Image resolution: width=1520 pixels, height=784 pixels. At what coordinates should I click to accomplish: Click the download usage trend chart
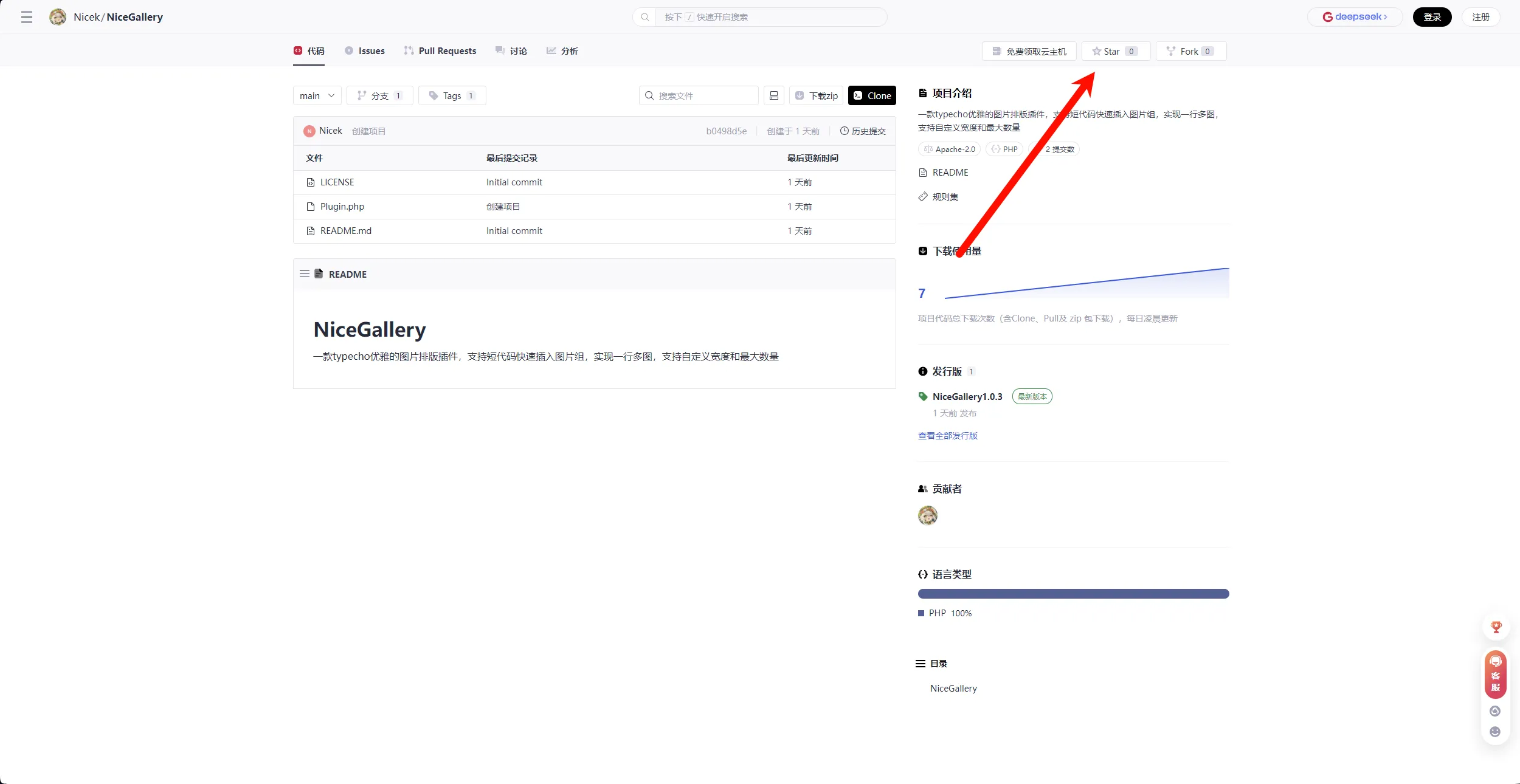coord(1086,283)
